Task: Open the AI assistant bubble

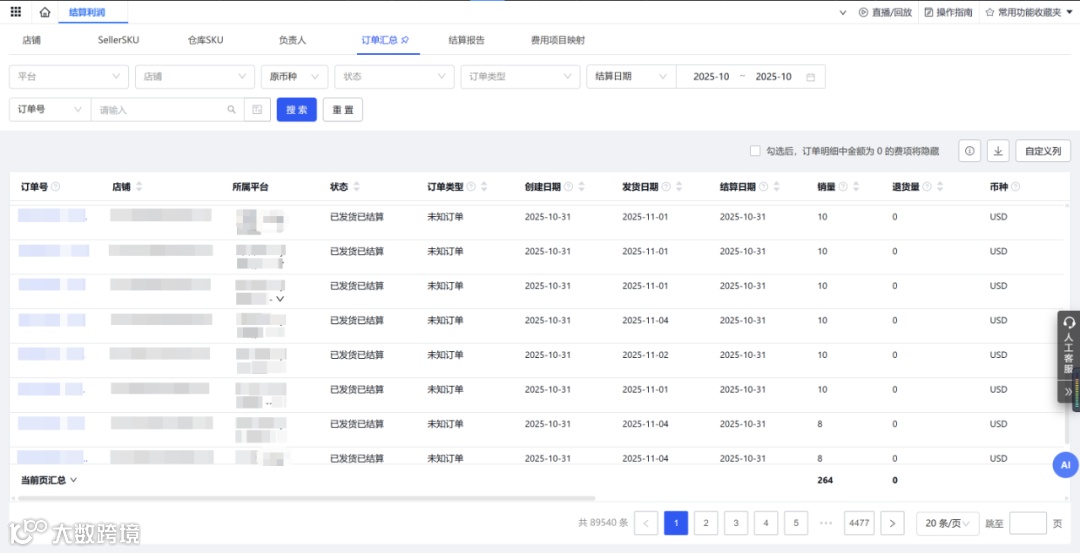Action: pos(1066,465)
